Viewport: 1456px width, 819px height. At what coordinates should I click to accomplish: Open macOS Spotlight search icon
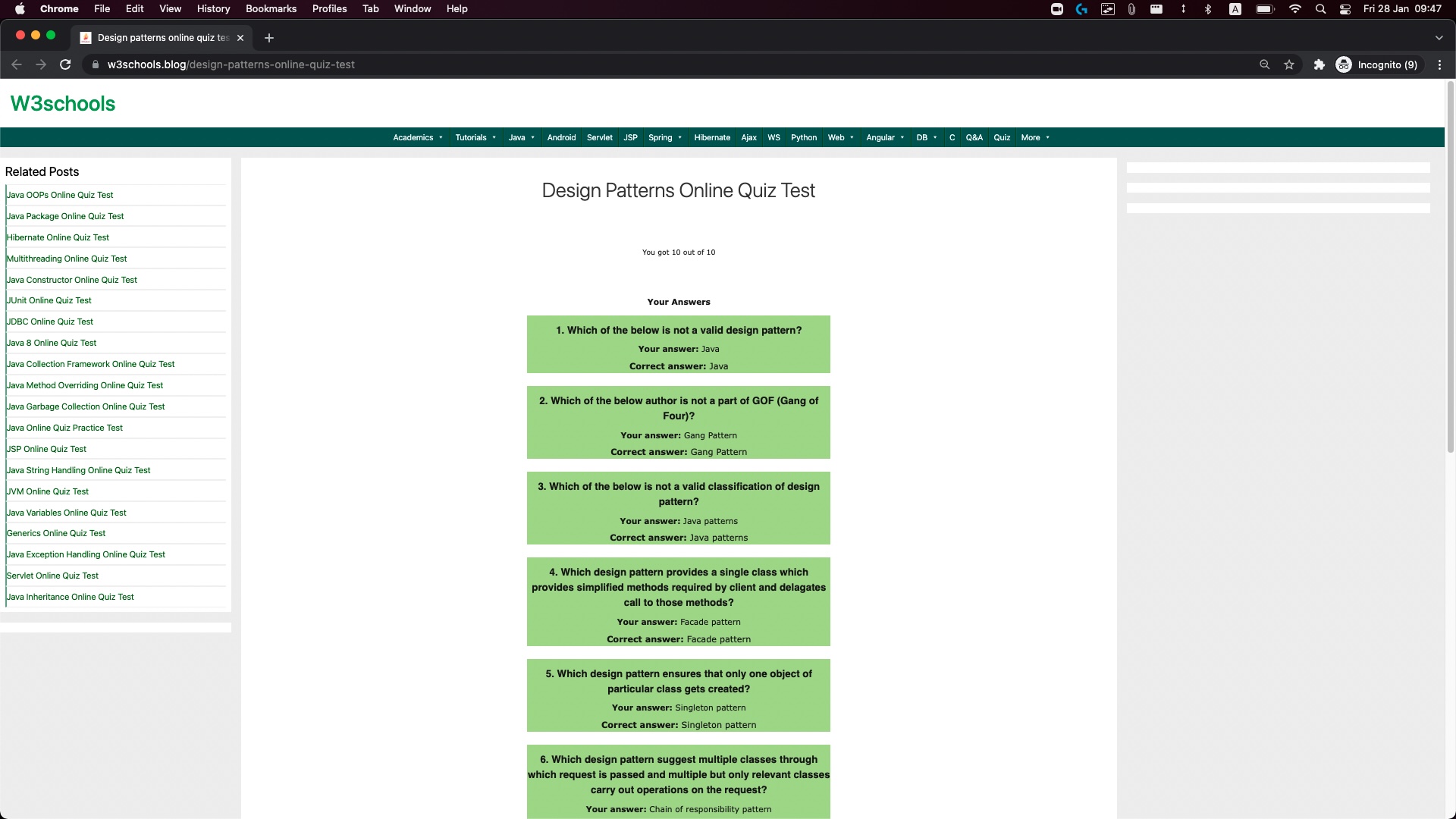(x=1320, y=9)
